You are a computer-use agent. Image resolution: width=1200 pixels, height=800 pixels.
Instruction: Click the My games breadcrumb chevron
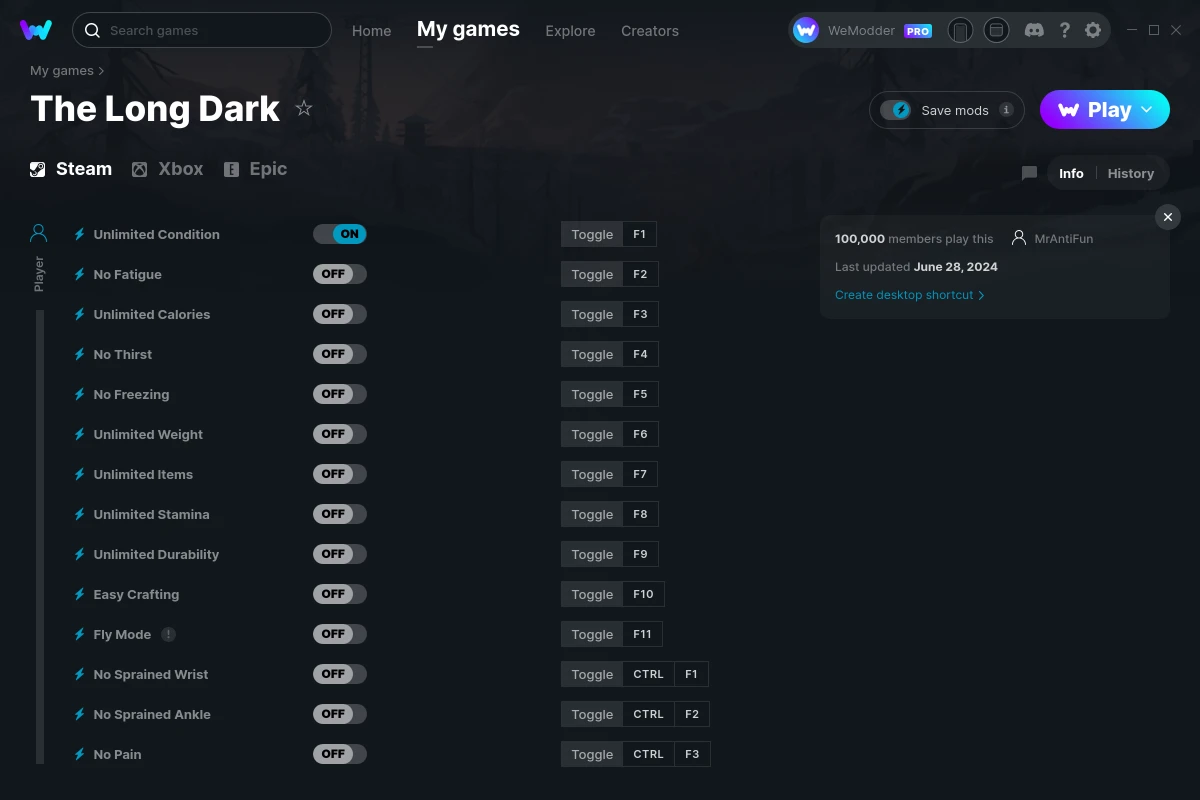[101, 71]
